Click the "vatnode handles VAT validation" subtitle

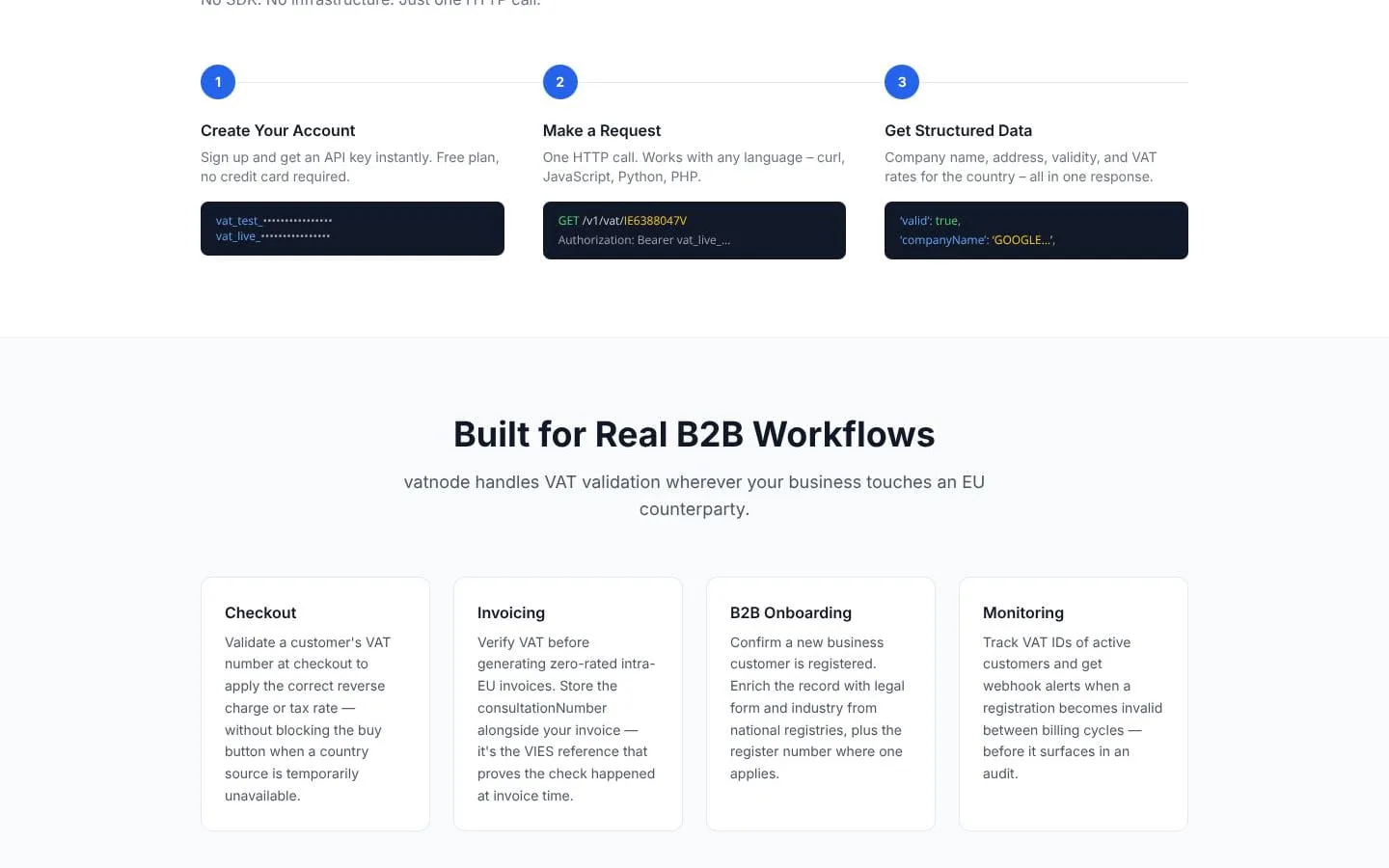(694, 496)
